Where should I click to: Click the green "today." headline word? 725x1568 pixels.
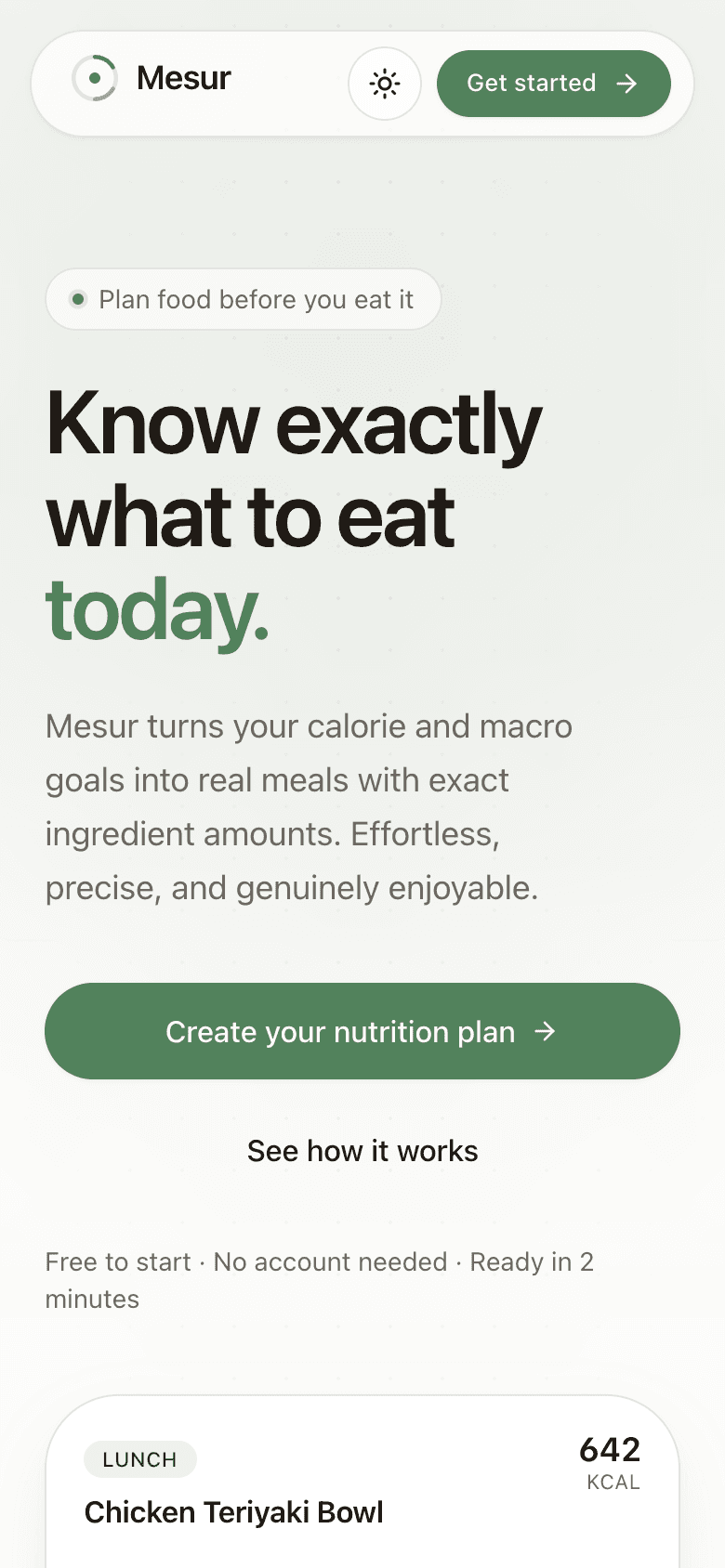click(157, 610)
